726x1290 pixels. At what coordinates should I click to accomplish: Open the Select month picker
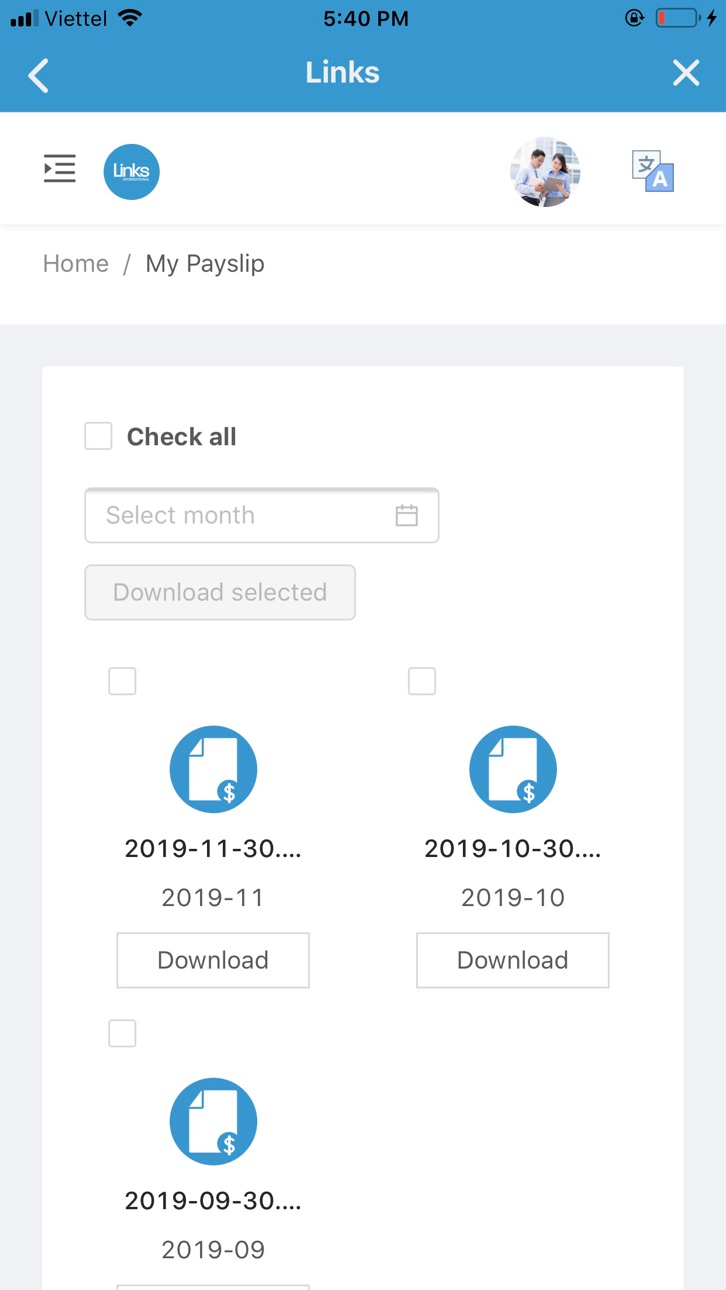click(262, 515)
